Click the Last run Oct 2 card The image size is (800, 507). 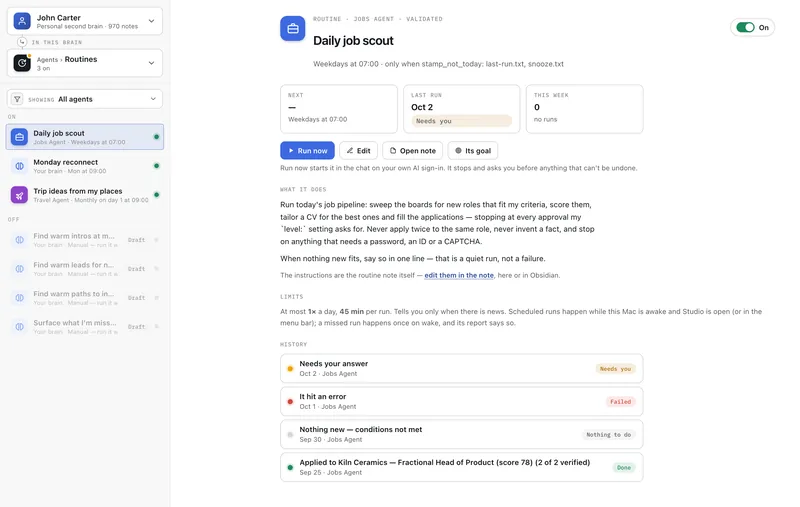point(462,109)
